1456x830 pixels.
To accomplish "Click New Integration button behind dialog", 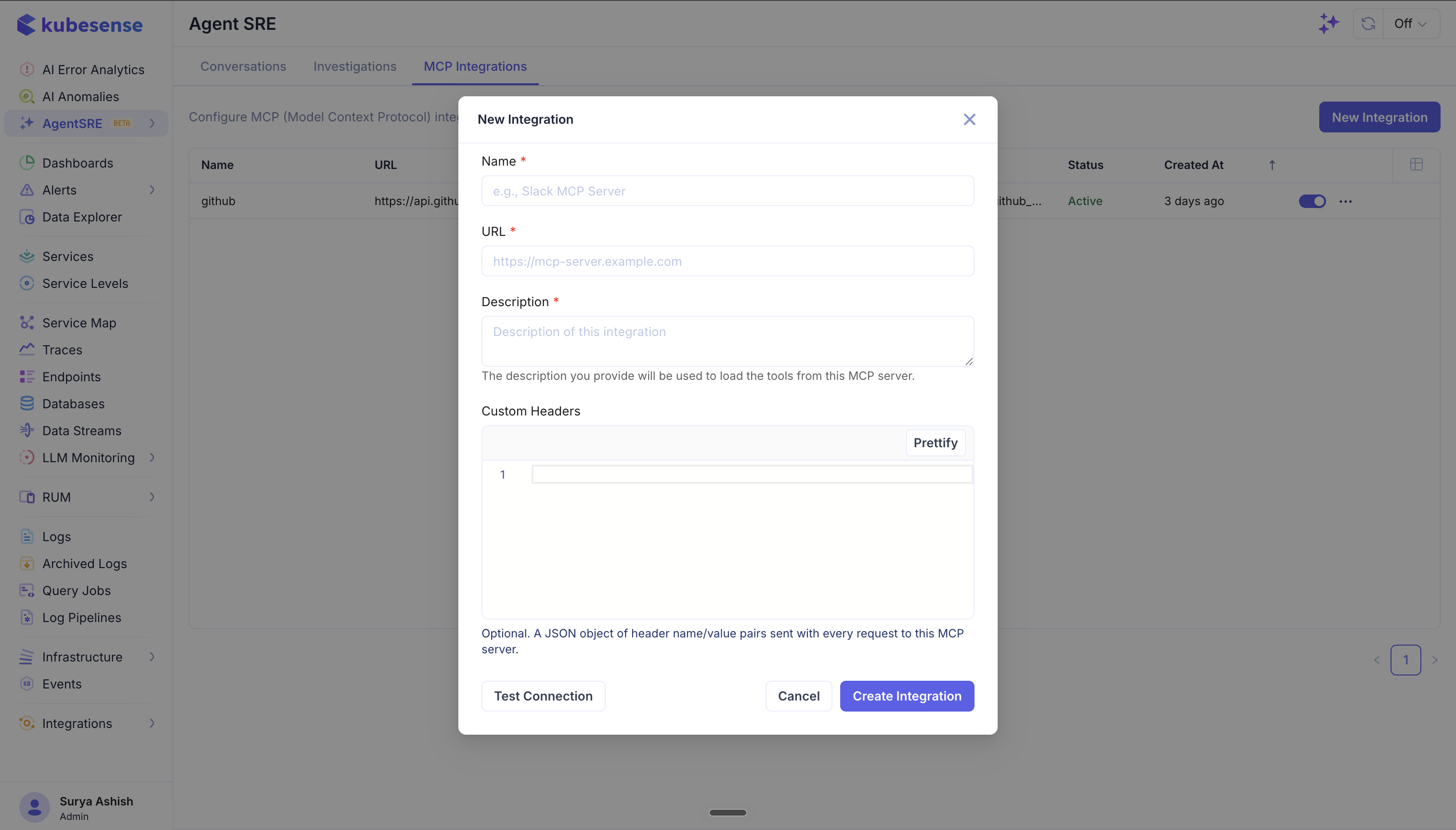I will pos(1379,117).
